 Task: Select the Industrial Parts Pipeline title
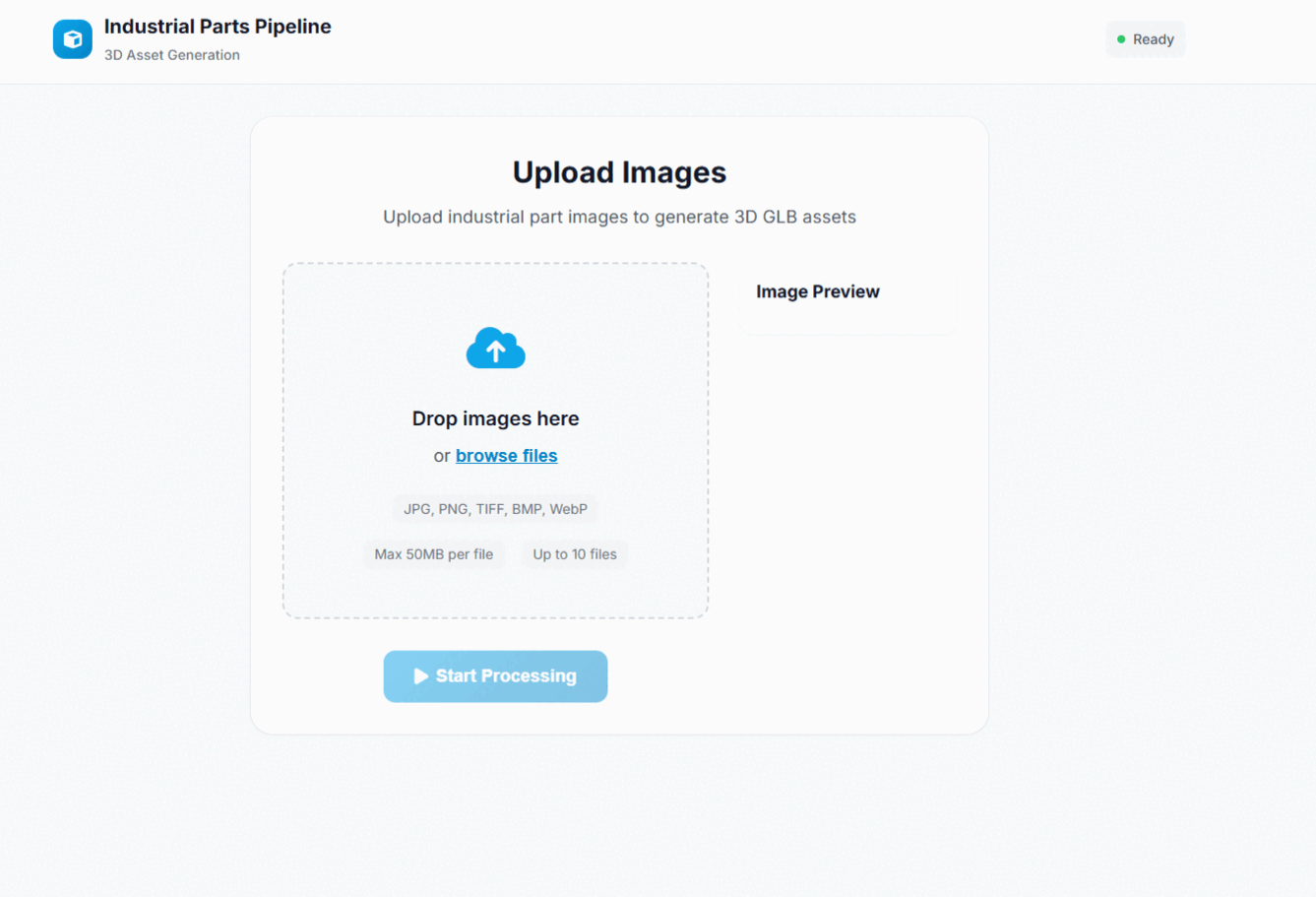(218, 27)
